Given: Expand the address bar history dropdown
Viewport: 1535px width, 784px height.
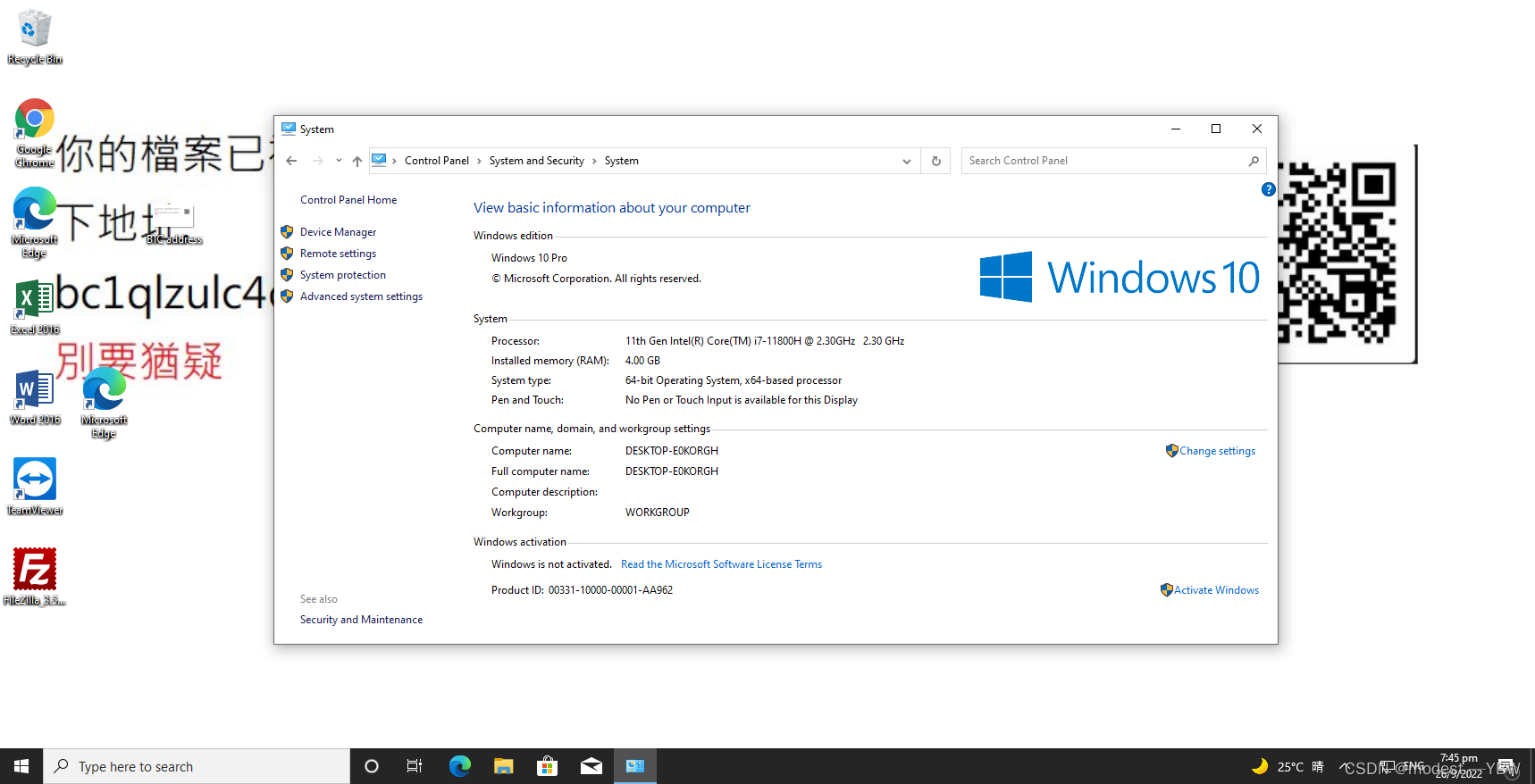Looking at the screenshot, I should [x=907, y=161].
